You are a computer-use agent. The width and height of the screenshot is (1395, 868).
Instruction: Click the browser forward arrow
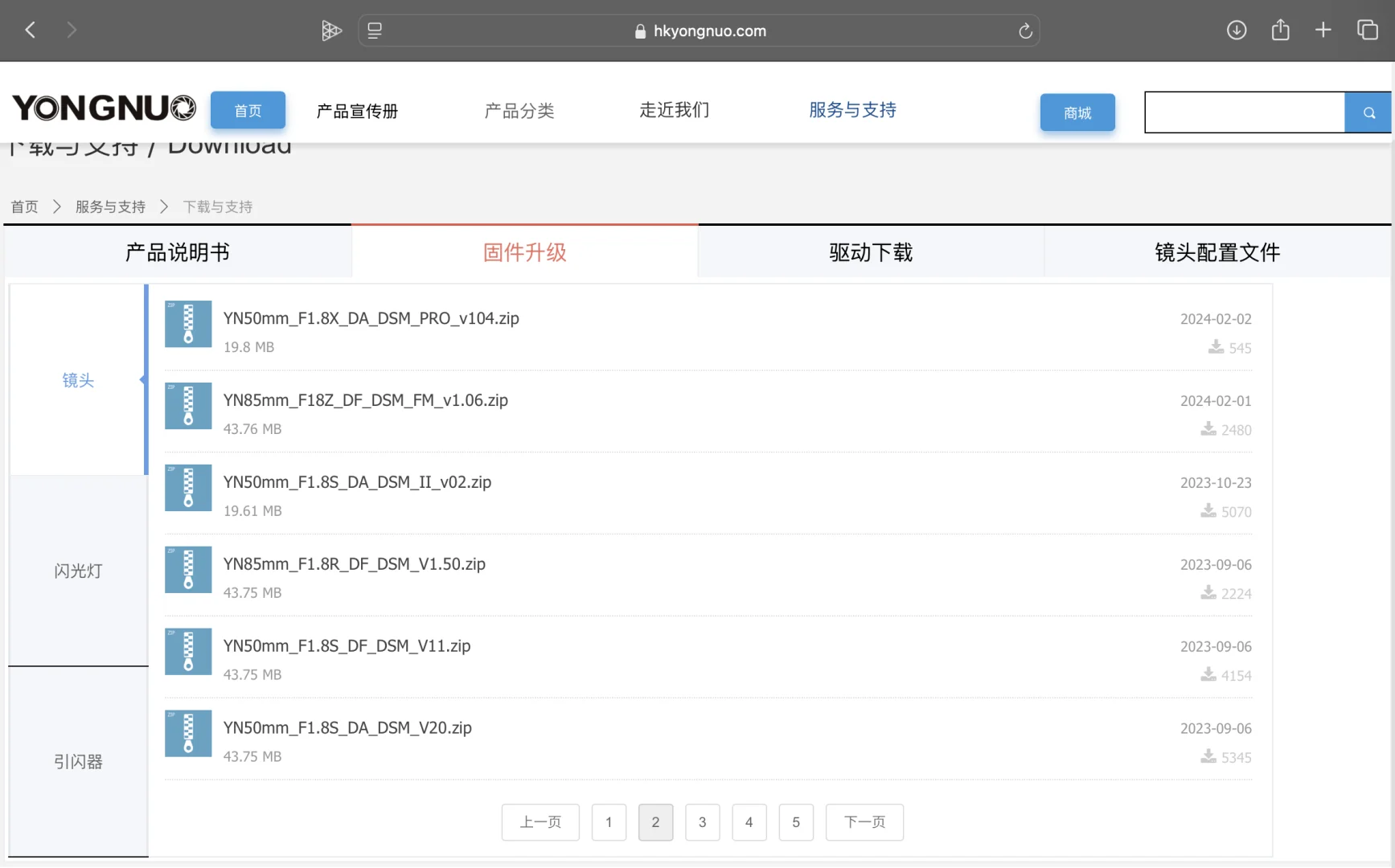tap(72, 31)
